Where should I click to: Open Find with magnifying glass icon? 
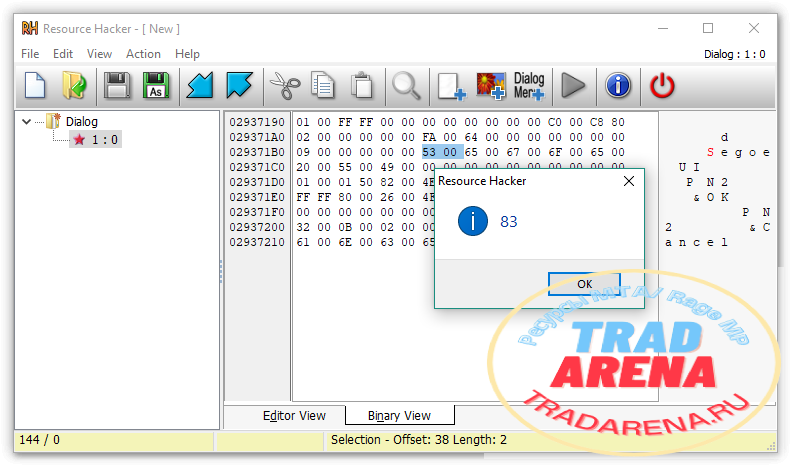click(x=406, y=85)
